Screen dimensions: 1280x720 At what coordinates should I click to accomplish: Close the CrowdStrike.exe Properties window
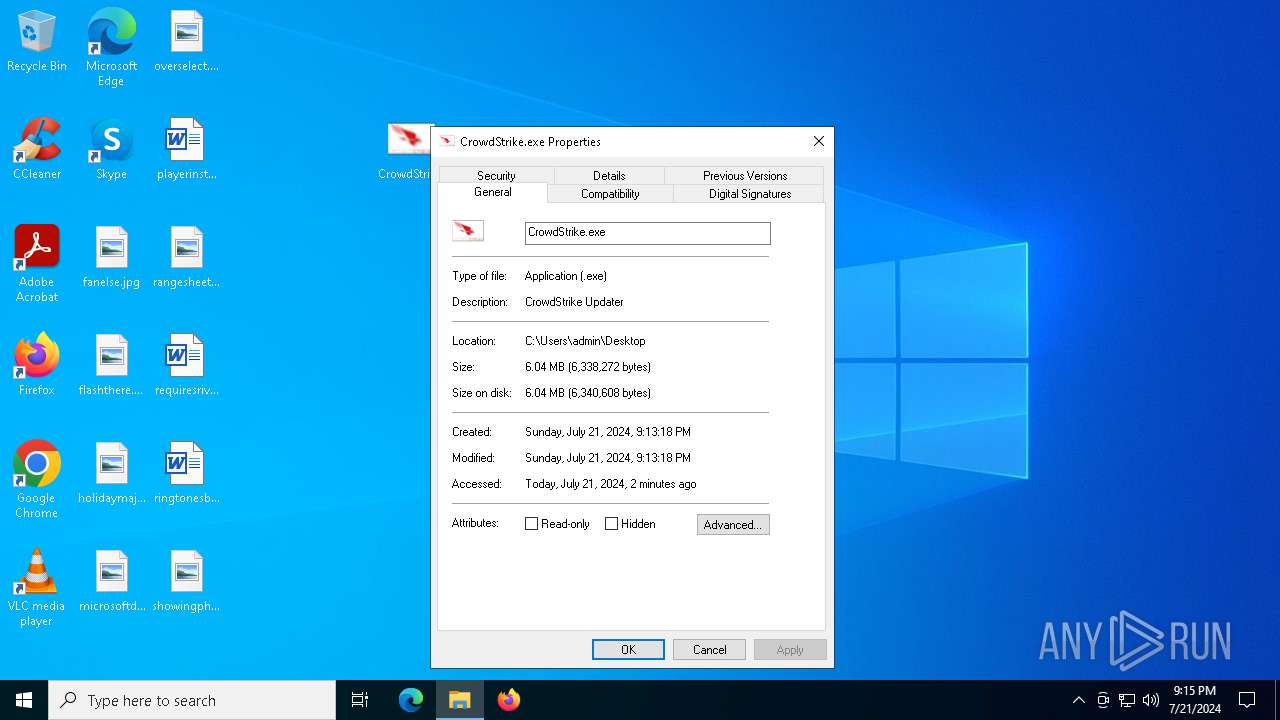[819, 141]
